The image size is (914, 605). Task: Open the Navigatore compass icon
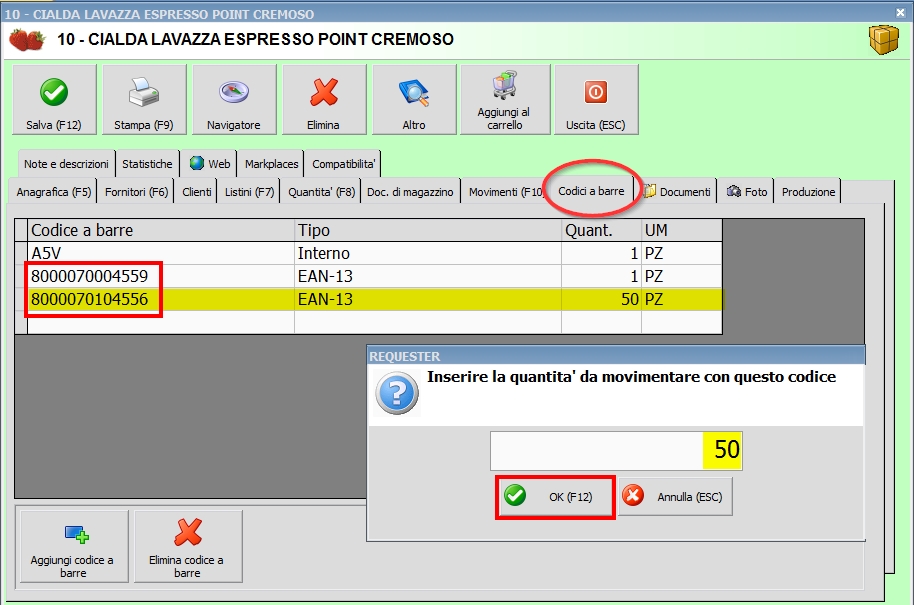(x=234, y=92)
